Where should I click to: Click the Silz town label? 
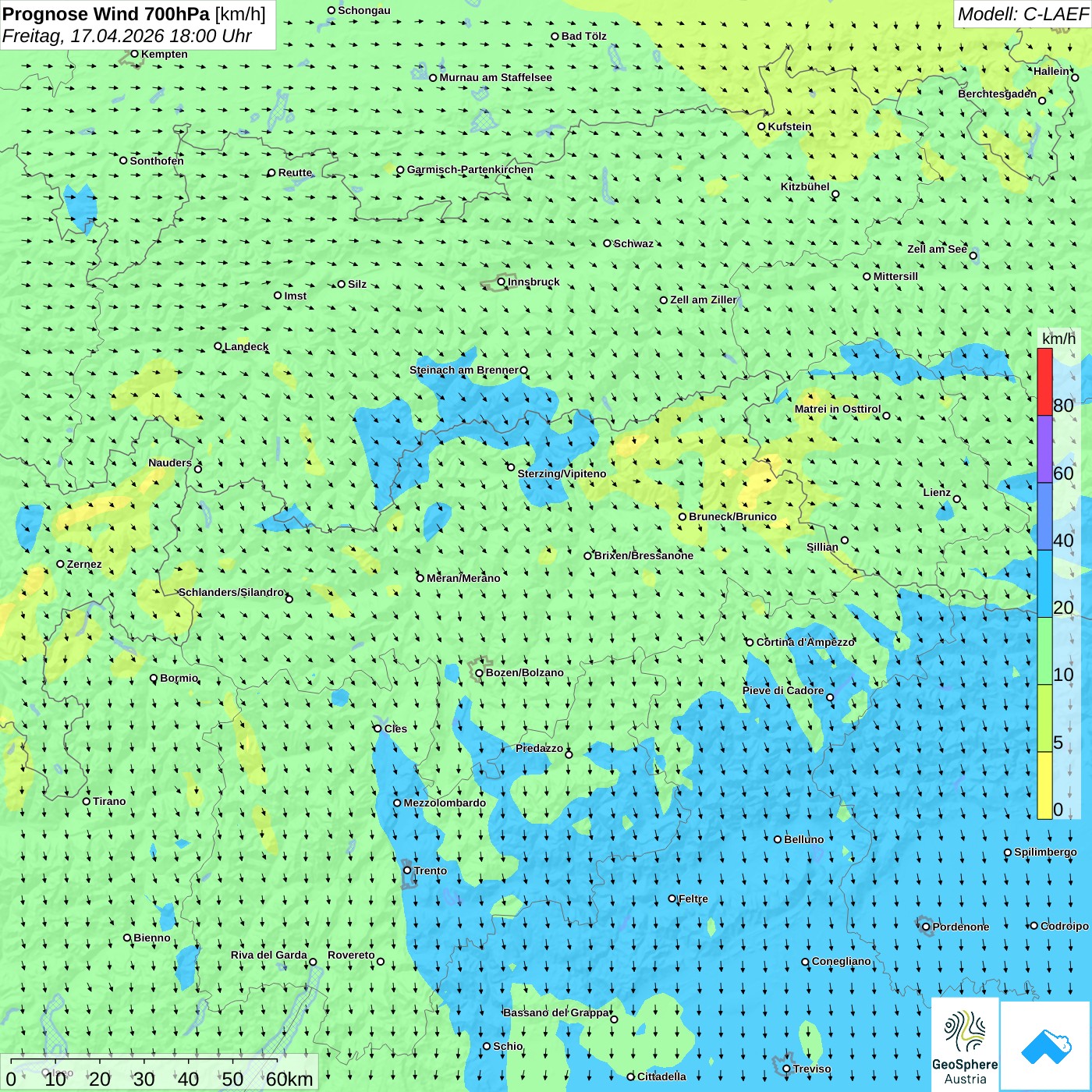click(357, 284)
